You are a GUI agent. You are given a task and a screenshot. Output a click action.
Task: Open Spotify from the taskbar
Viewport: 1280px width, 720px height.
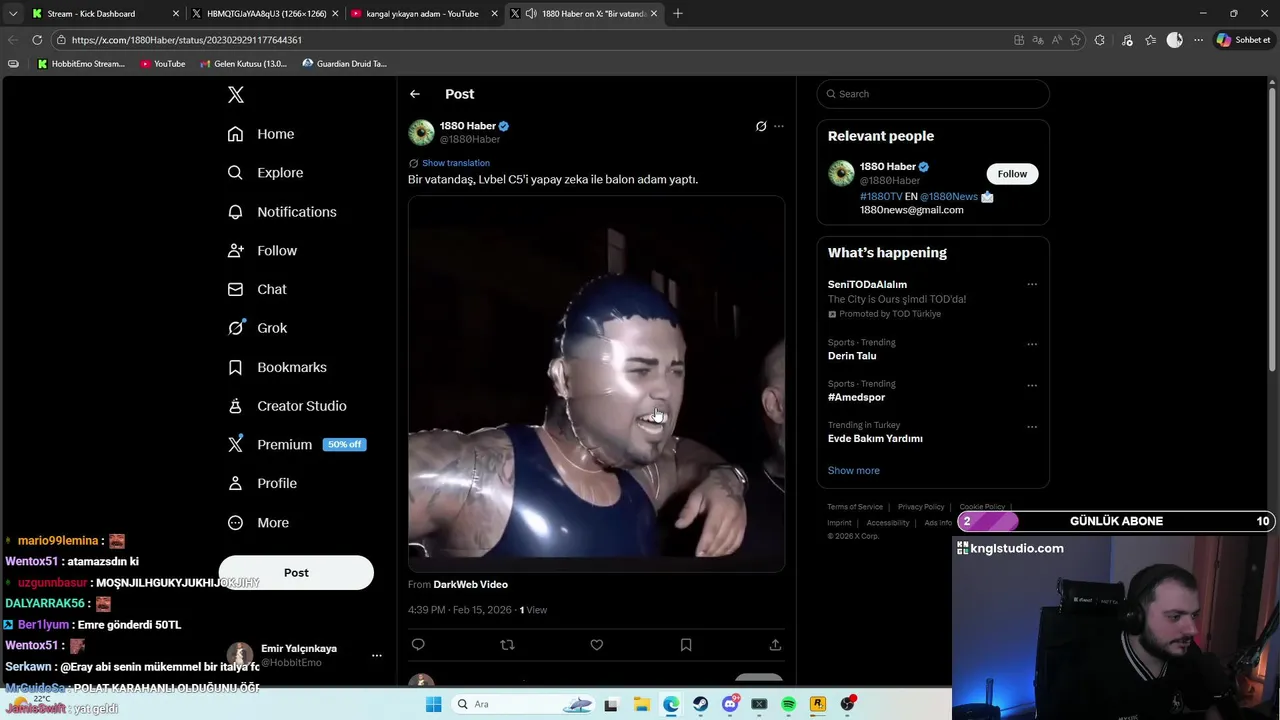(789, 705)
